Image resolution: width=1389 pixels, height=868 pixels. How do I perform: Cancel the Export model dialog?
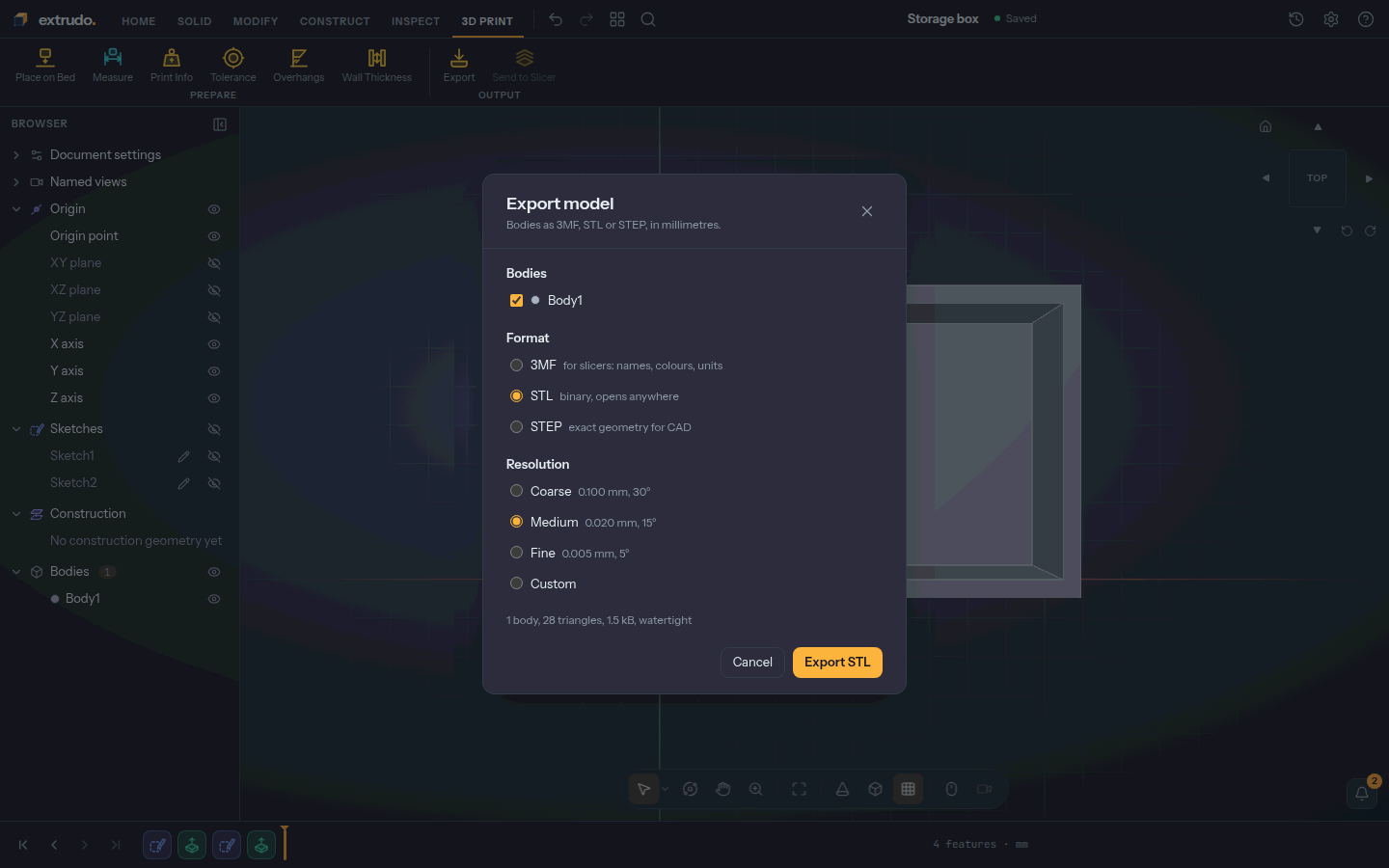pyautogui.click(x=752, y=663)
